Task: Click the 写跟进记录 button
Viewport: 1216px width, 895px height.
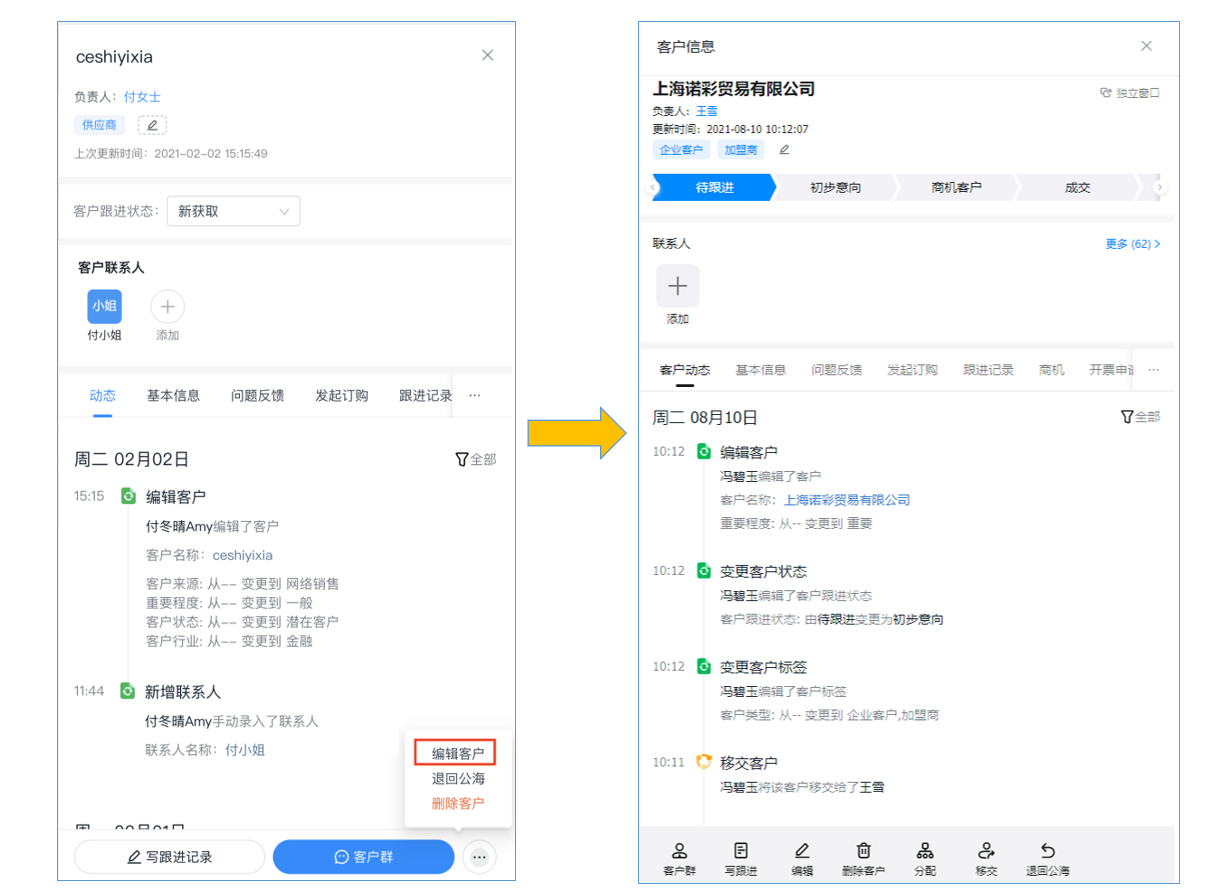Action: [169, 857]
